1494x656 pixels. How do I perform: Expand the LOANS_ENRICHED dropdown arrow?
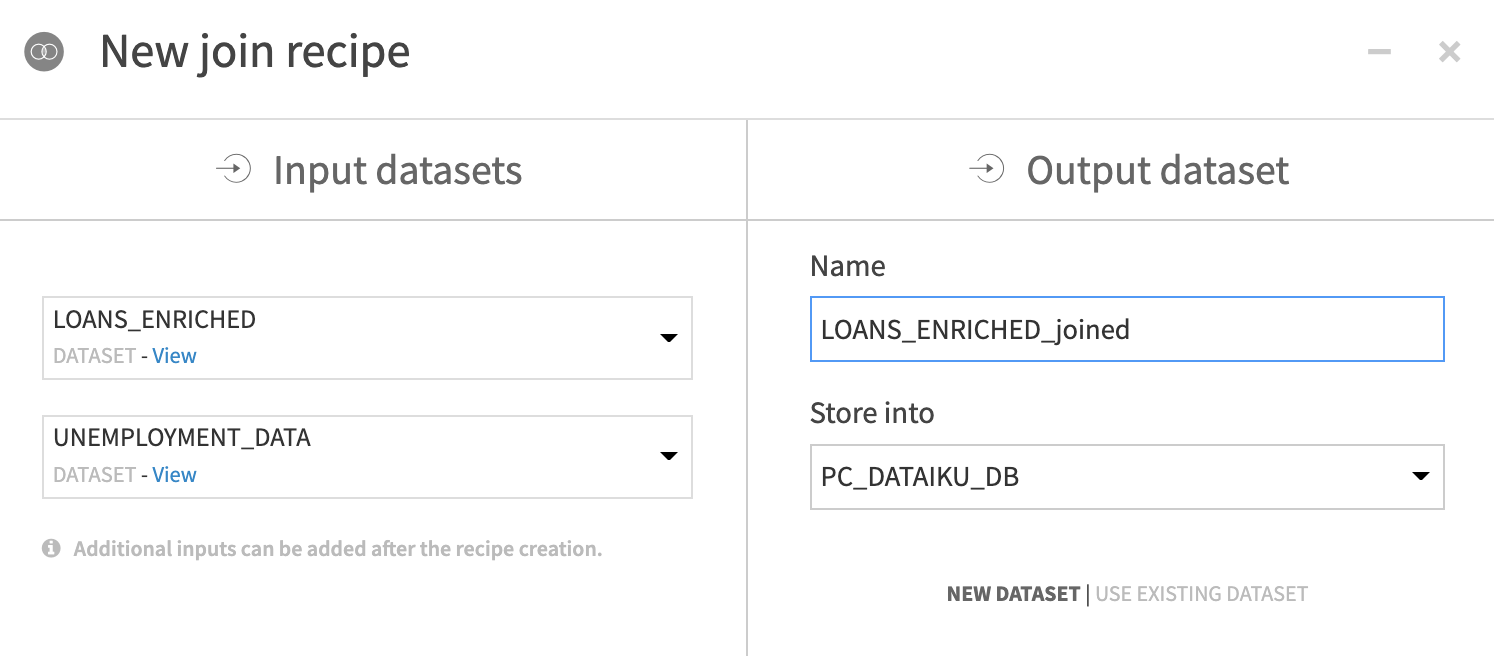pyautogui.click(x=669, y=338)
